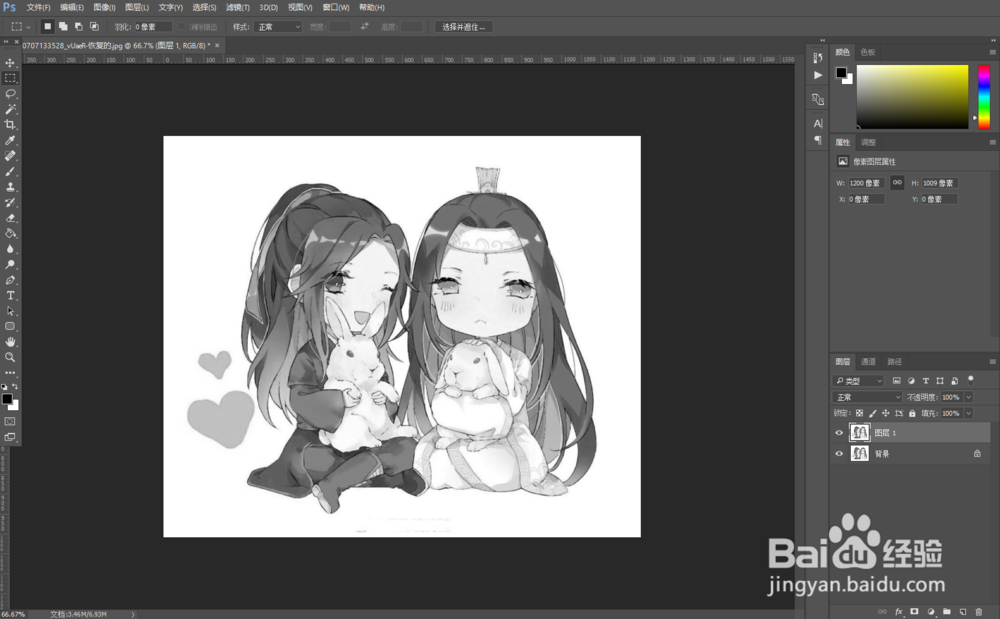Select the Path Selection tool
This screenshot has width=1000, height=619.
10,311
